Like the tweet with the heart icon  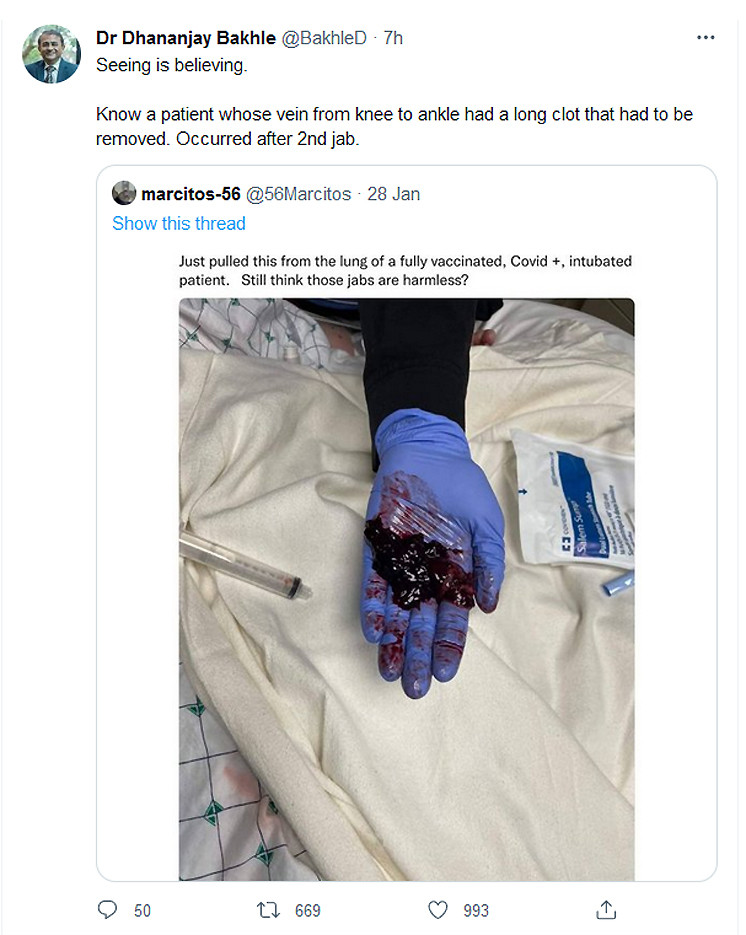(438, 909)
